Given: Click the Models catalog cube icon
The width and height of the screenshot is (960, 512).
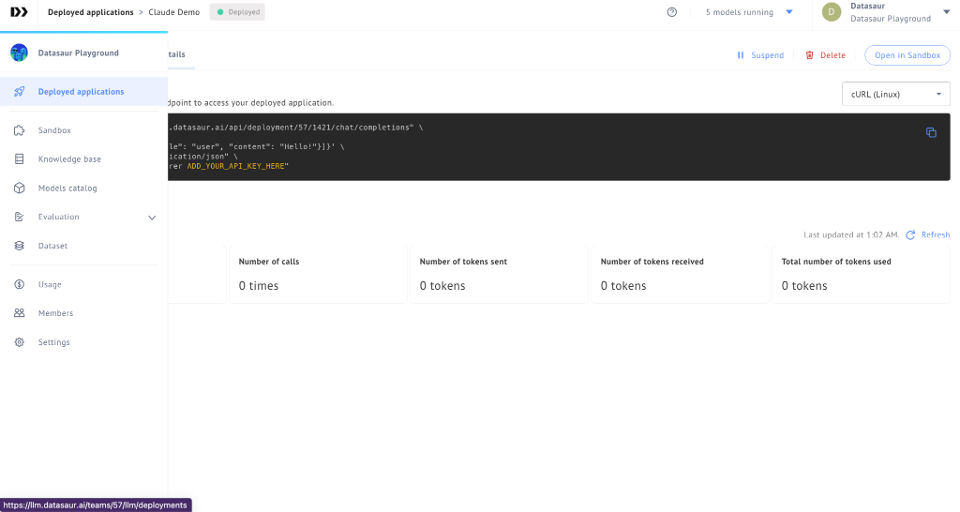Looking at the screenshot, I should (20, 188).
